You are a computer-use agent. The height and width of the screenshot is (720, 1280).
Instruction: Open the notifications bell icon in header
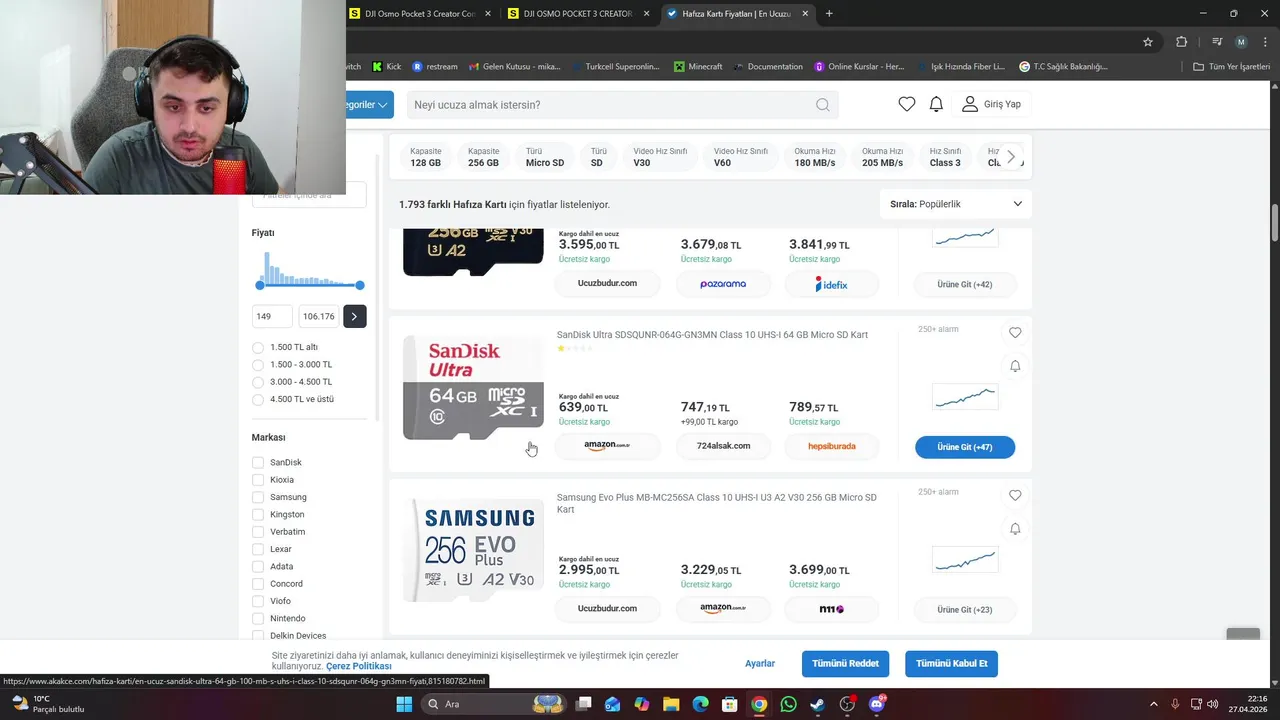coord(936,104)
